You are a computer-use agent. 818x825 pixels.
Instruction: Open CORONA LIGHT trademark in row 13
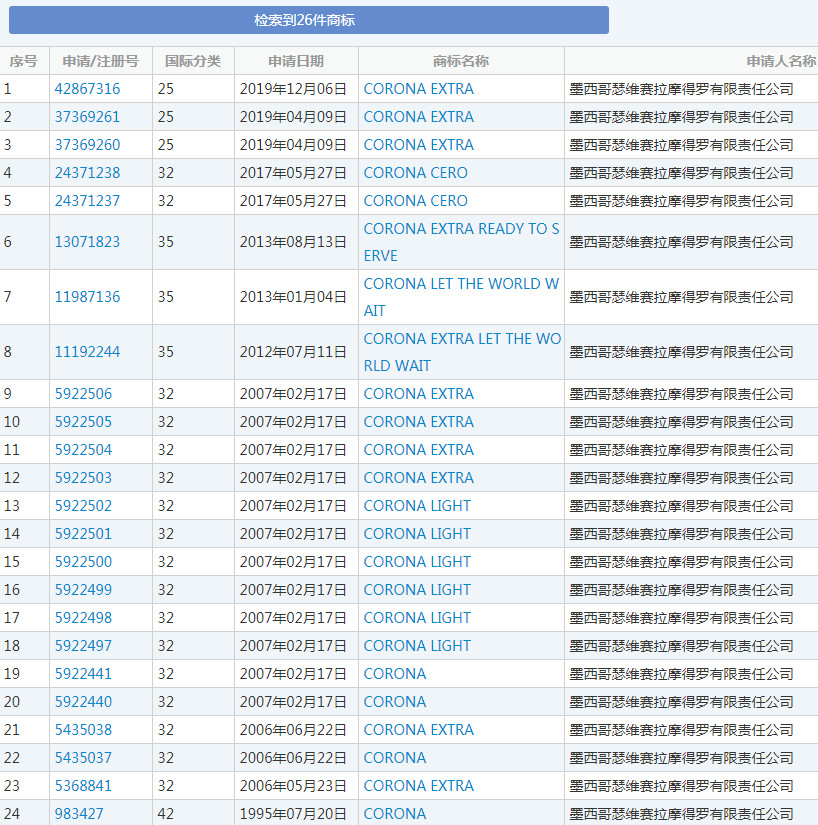pos(417,506)
